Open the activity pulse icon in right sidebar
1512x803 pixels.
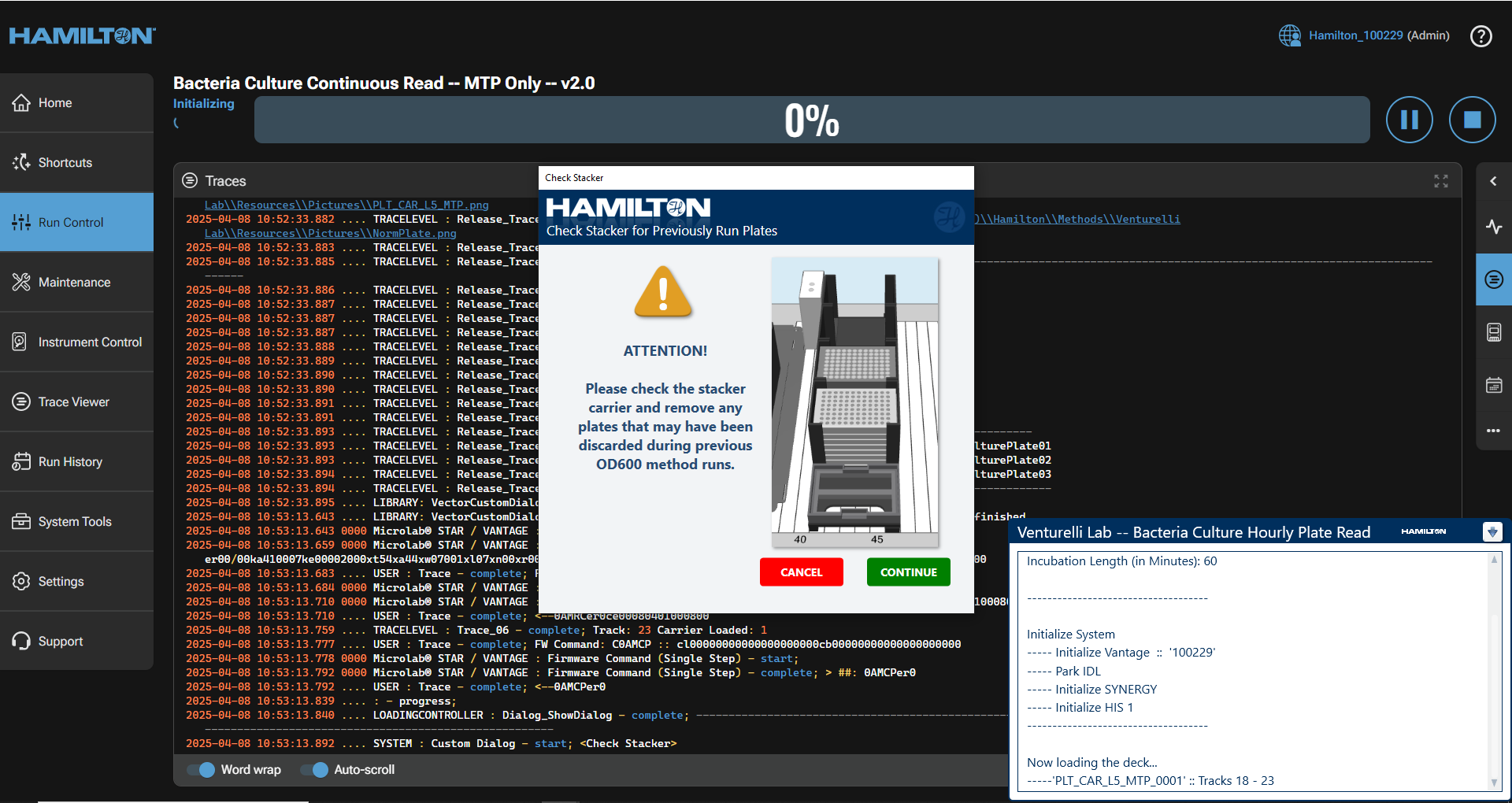[1493, 227]
